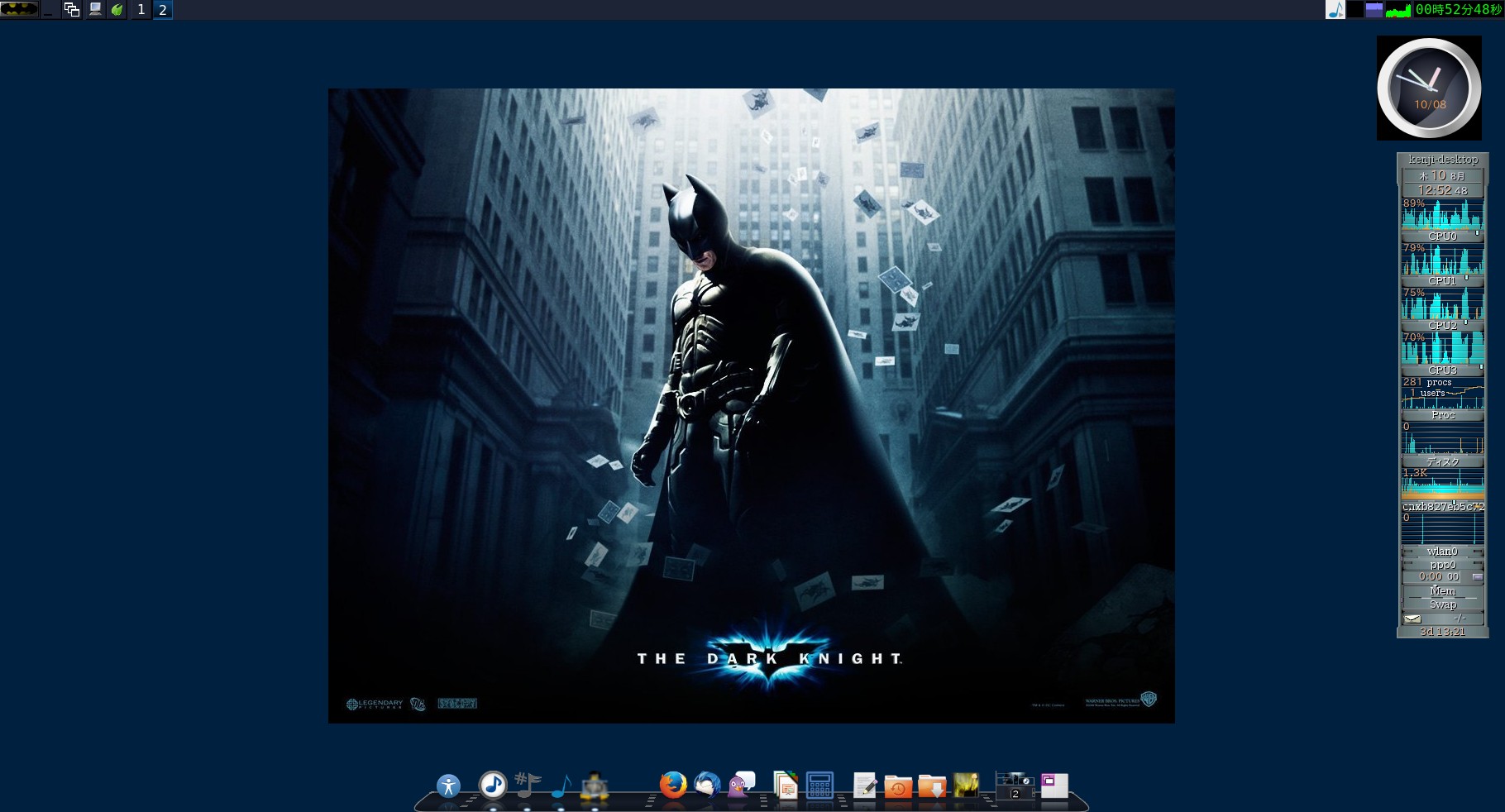Viewport: 1505px width, 812px height.
Task: Expand the wlan0 monitor in GKrellM
Action: click(1442, 551)
